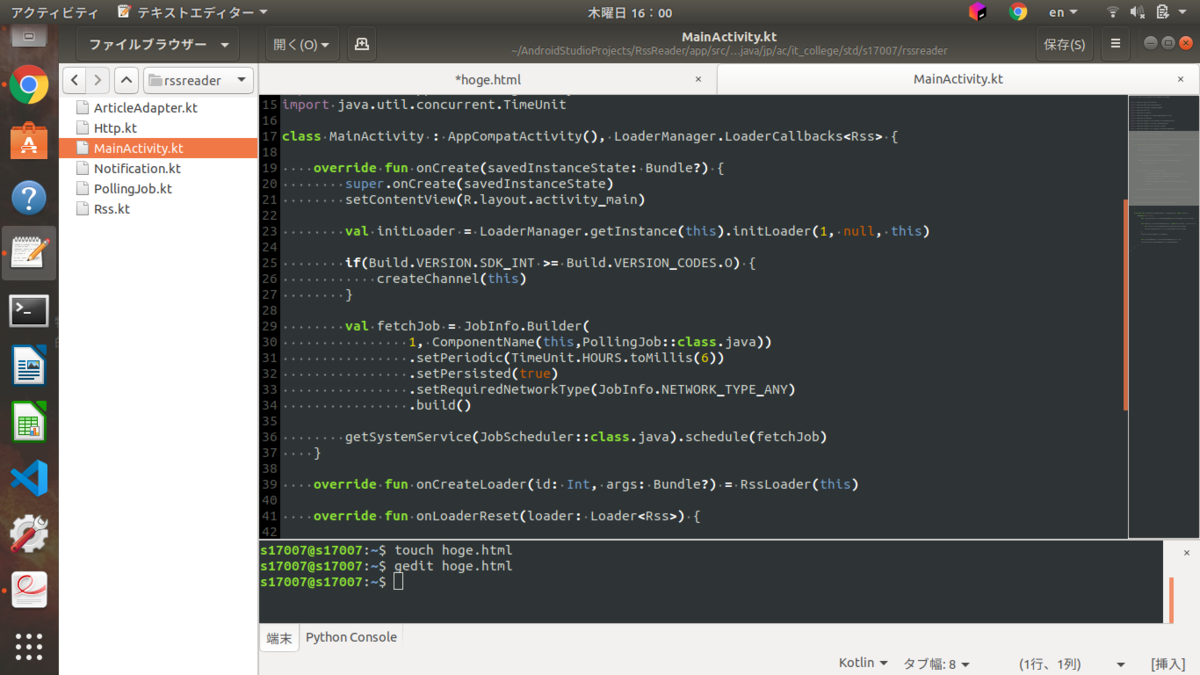Click the Chrome tray icon in top bar
This screenshot has height=675, width=1200.
pyautogui.click(x=1018, y=12)
